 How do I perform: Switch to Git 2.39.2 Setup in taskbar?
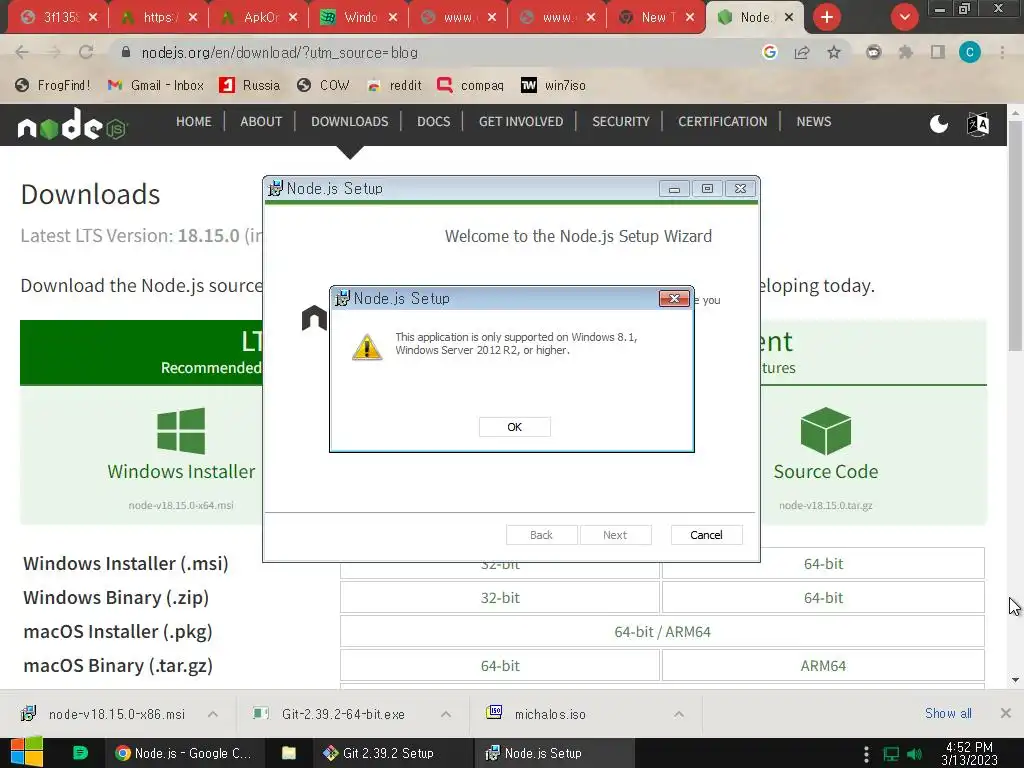[x=379, y=753]
